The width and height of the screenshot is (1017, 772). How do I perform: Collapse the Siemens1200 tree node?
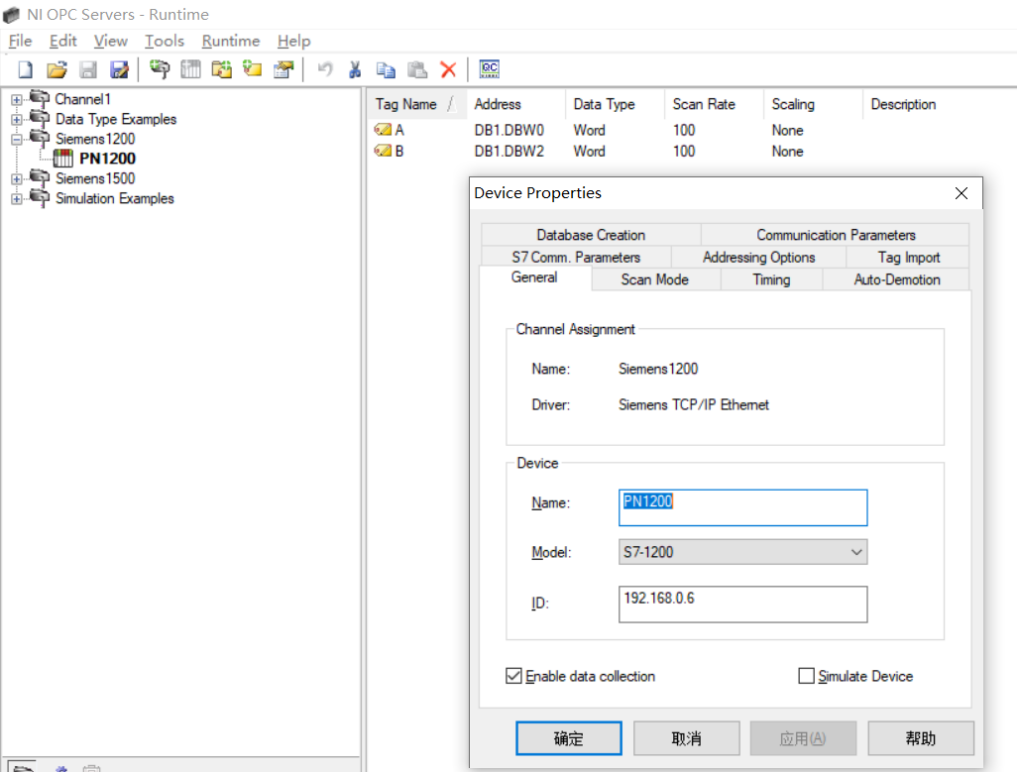click(x=17, y=139)
